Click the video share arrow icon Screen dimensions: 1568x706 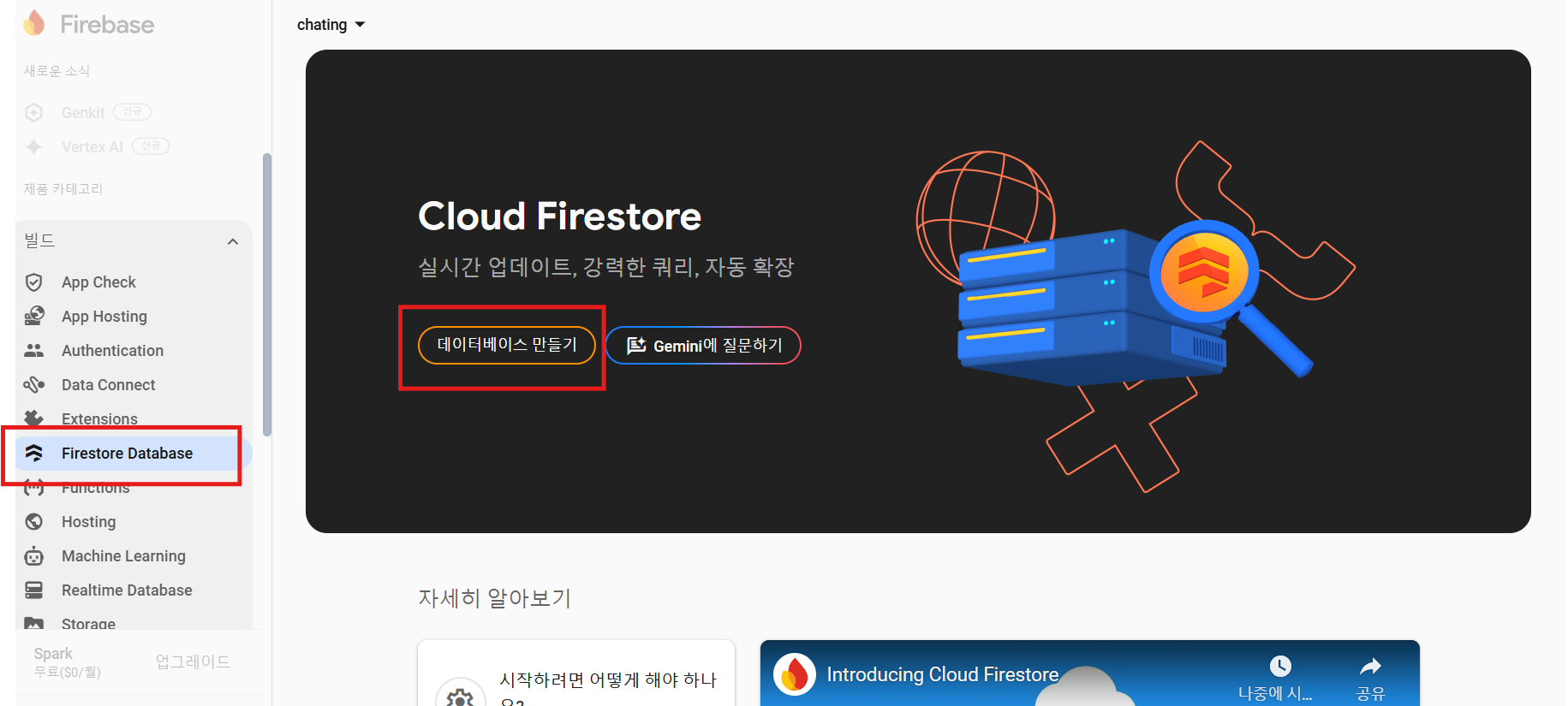[1371, 666]
